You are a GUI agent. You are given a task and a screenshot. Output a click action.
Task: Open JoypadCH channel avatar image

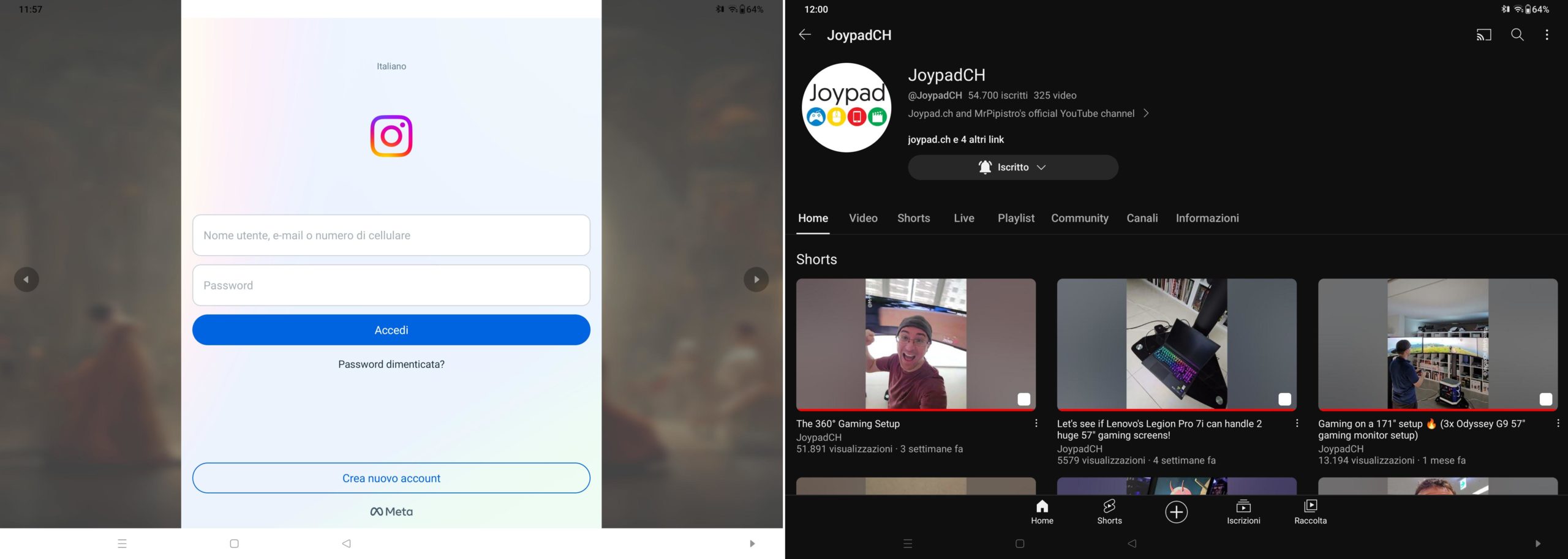[846, 107]
